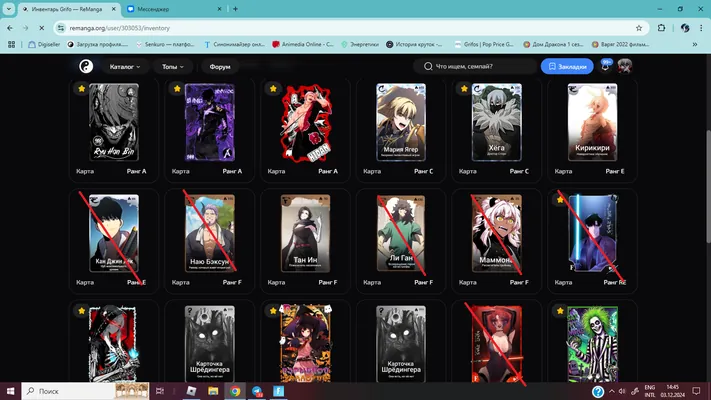The image size is (711, 400).
Task: Toggle favorite star on Beetlejuice card
Action: coord(560,311)
